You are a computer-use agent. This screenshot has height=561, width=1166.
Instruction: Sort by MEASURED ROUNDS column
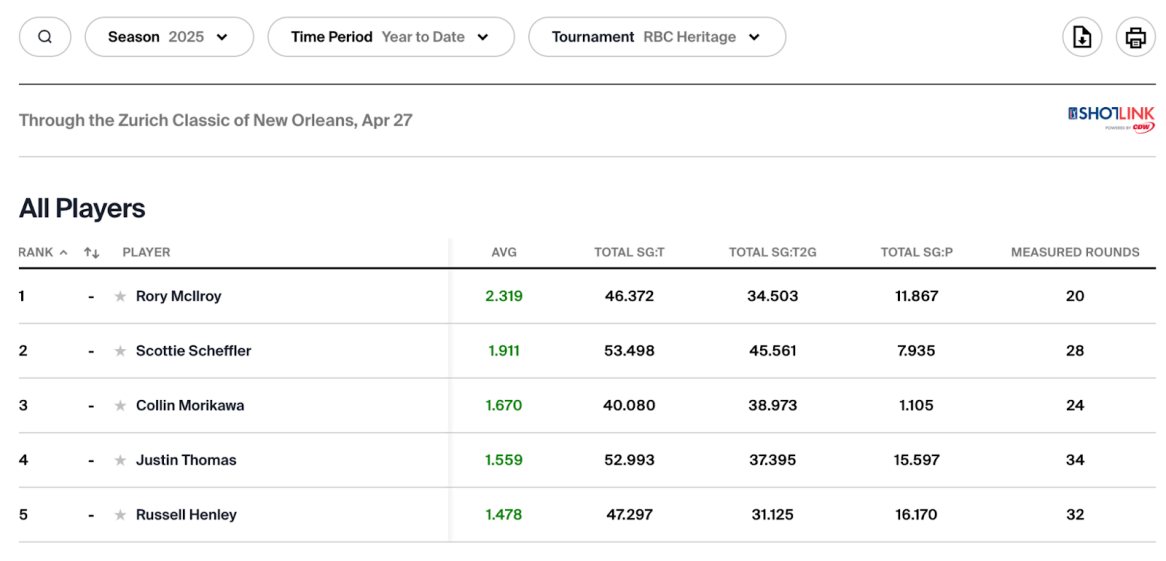(1074, 253)
